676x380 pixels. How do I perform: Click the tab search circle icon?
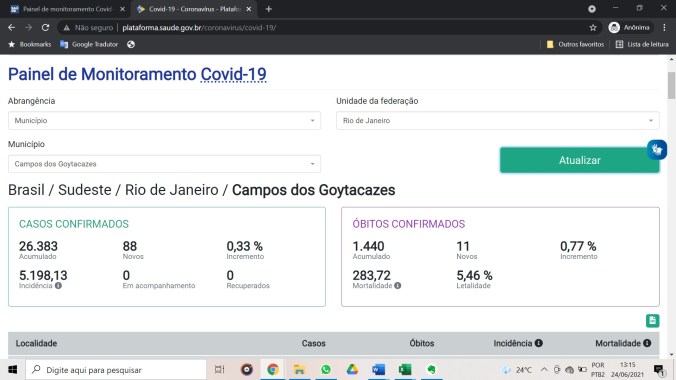[592, 9]
